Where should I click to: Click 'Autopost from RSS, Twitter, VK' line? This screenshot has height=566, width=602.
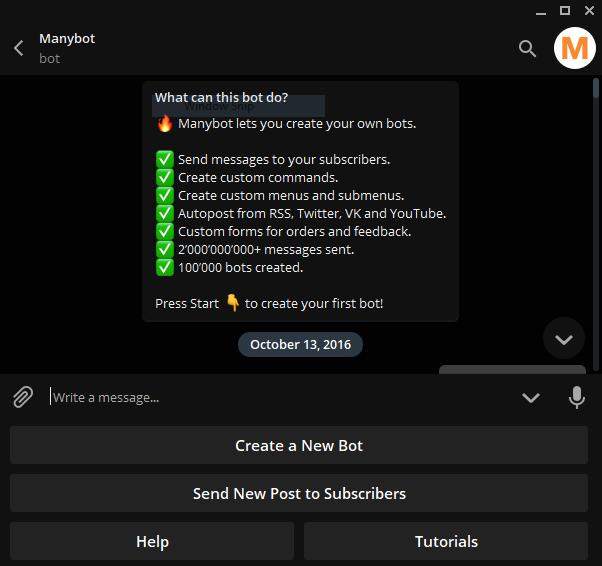coord(301,213)
